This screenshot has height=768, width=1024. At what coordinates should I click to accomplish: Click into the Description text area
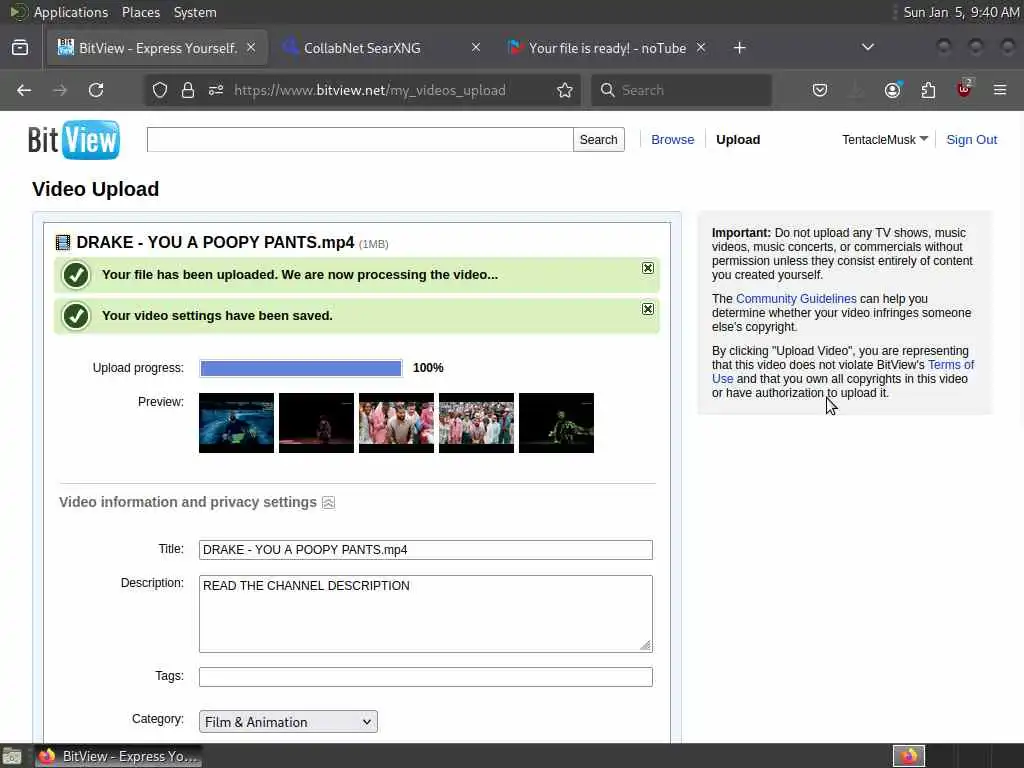tap(426, 614)
